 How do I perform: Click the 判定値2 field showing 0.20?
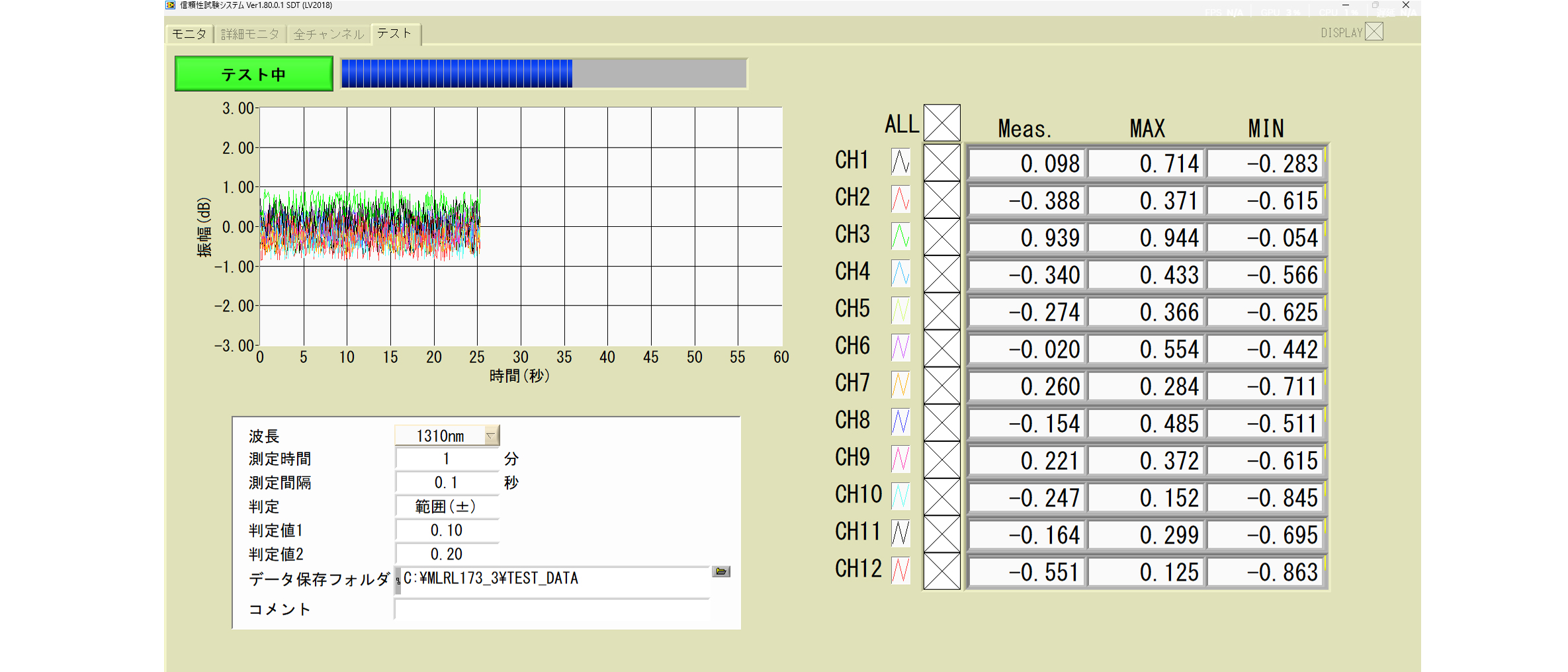pos(447,554)
